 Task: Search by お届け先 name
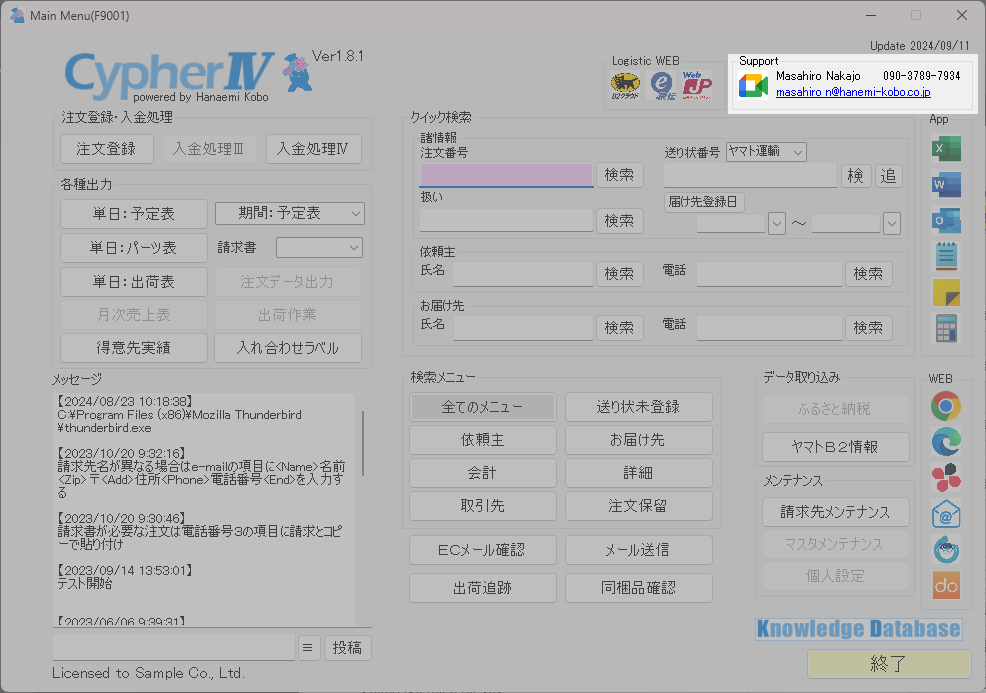[x=619, y=328]
